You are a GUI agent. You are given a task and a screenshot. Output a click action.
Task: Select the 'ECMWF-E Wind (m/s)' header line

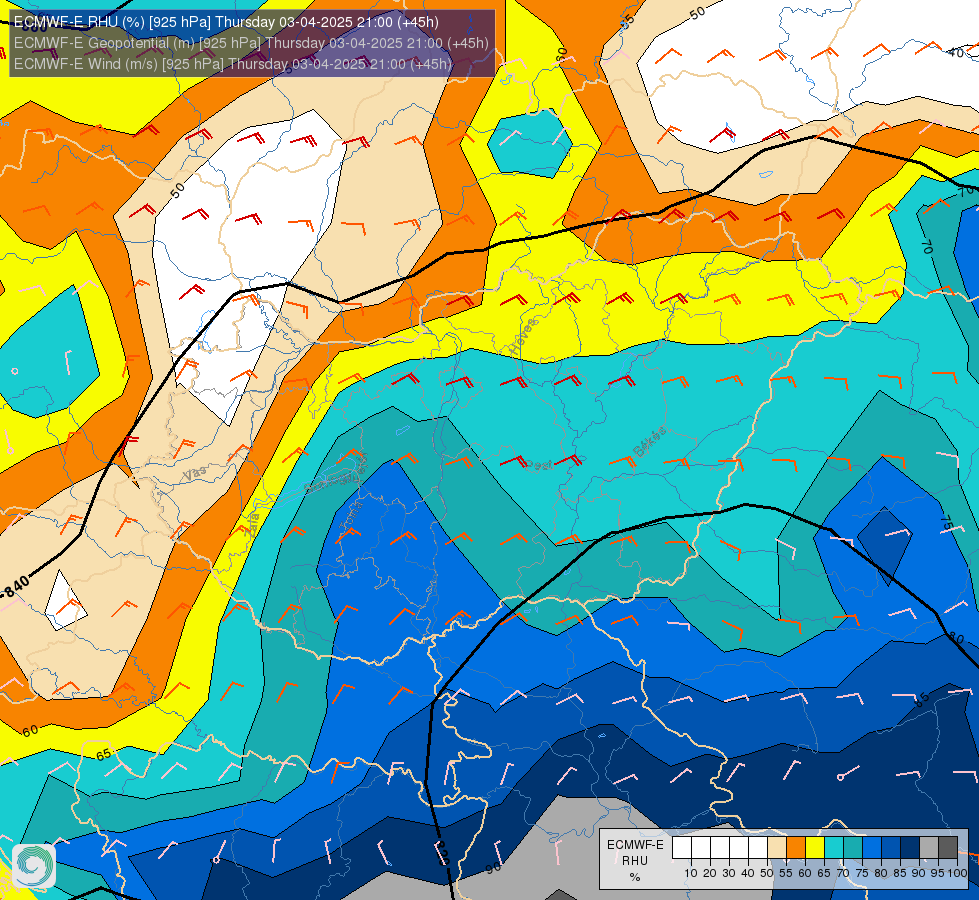(233, 64)
